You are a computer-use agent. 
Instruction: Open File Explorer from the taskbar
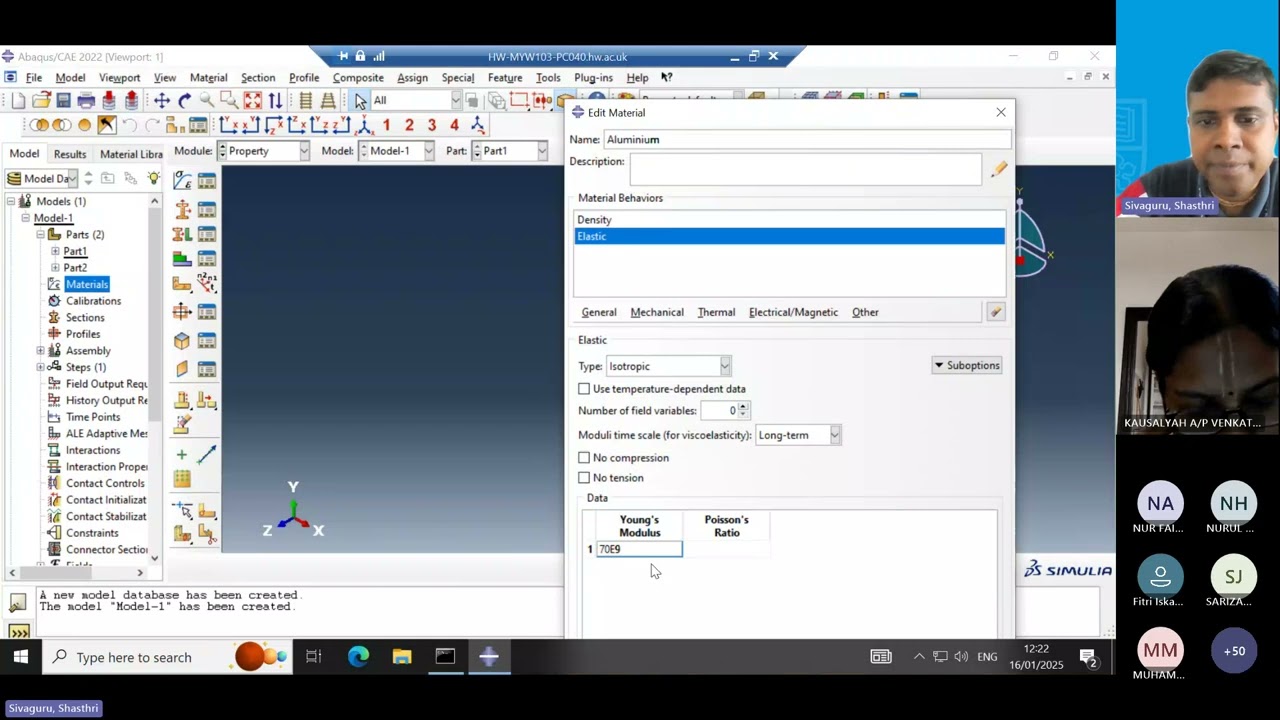click(x=402, y=657)
